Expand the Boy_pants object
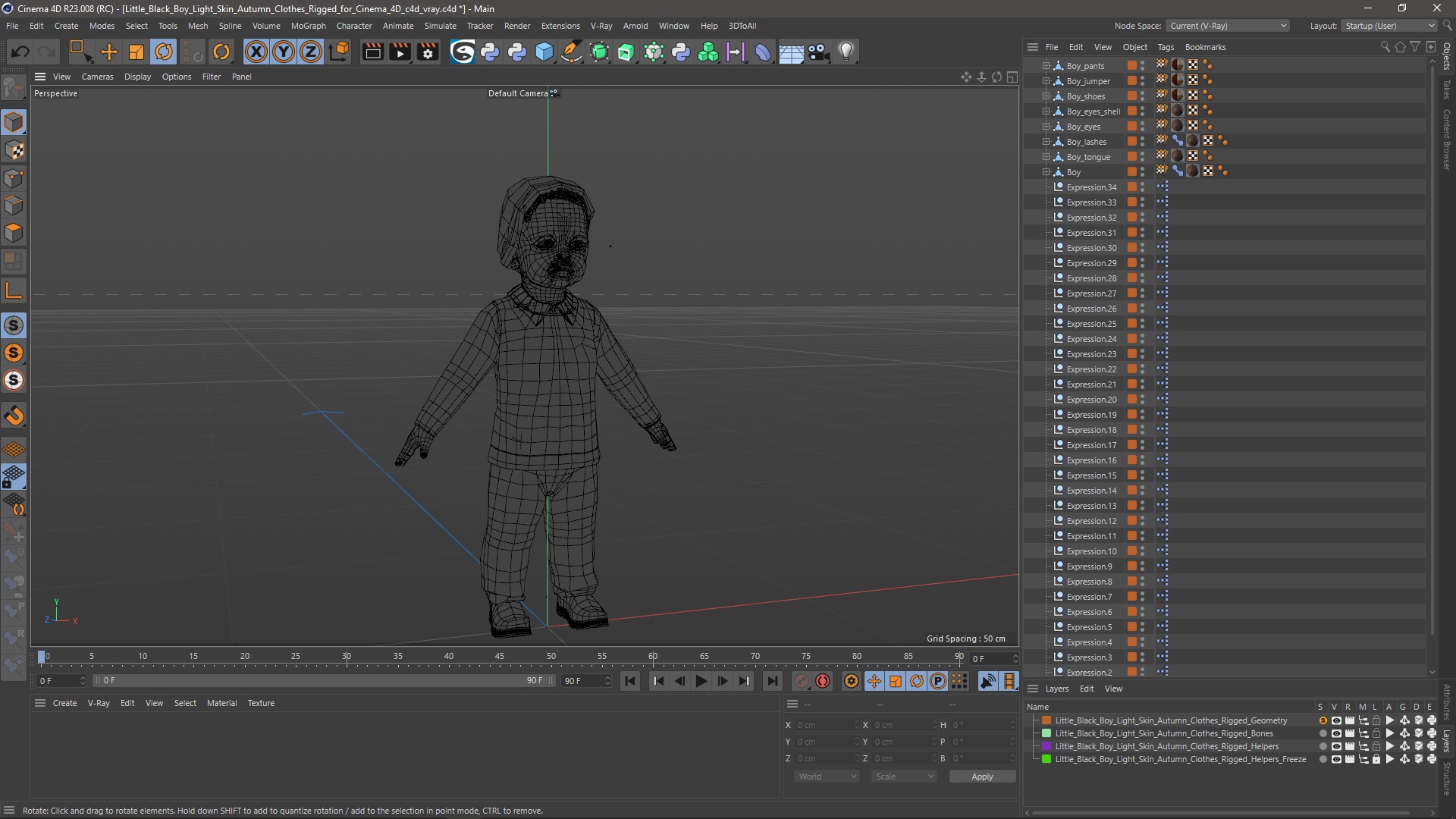 pos(1046,66)
